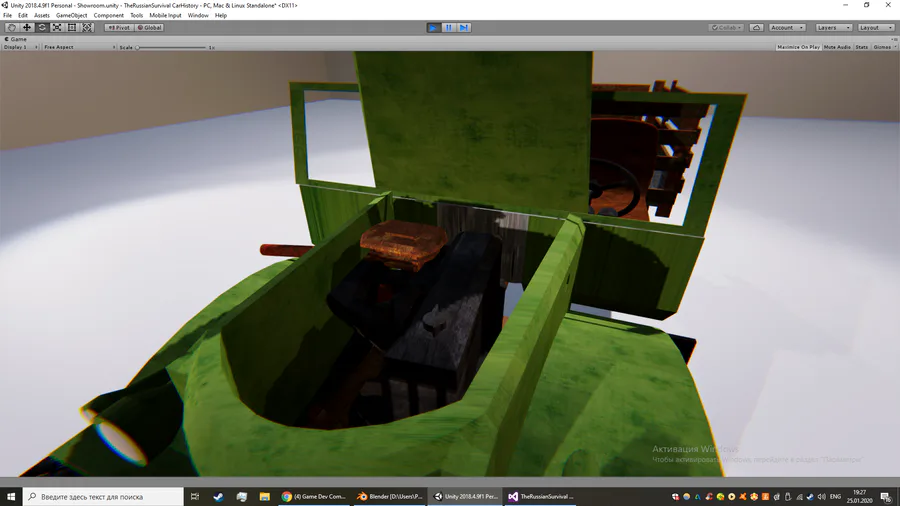Open the Windows Start menu
Screen dimensions: 900x506
tap(11, 497)
